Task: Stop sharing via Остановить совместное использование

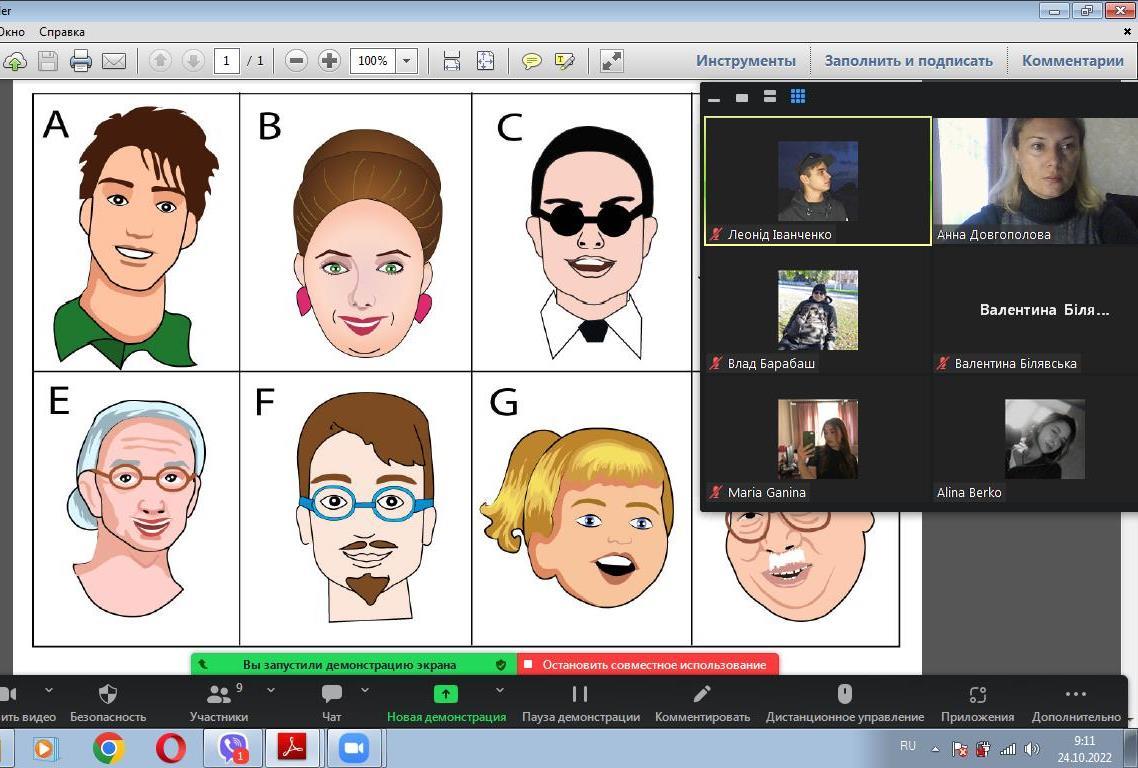Action: click(648, 665)
